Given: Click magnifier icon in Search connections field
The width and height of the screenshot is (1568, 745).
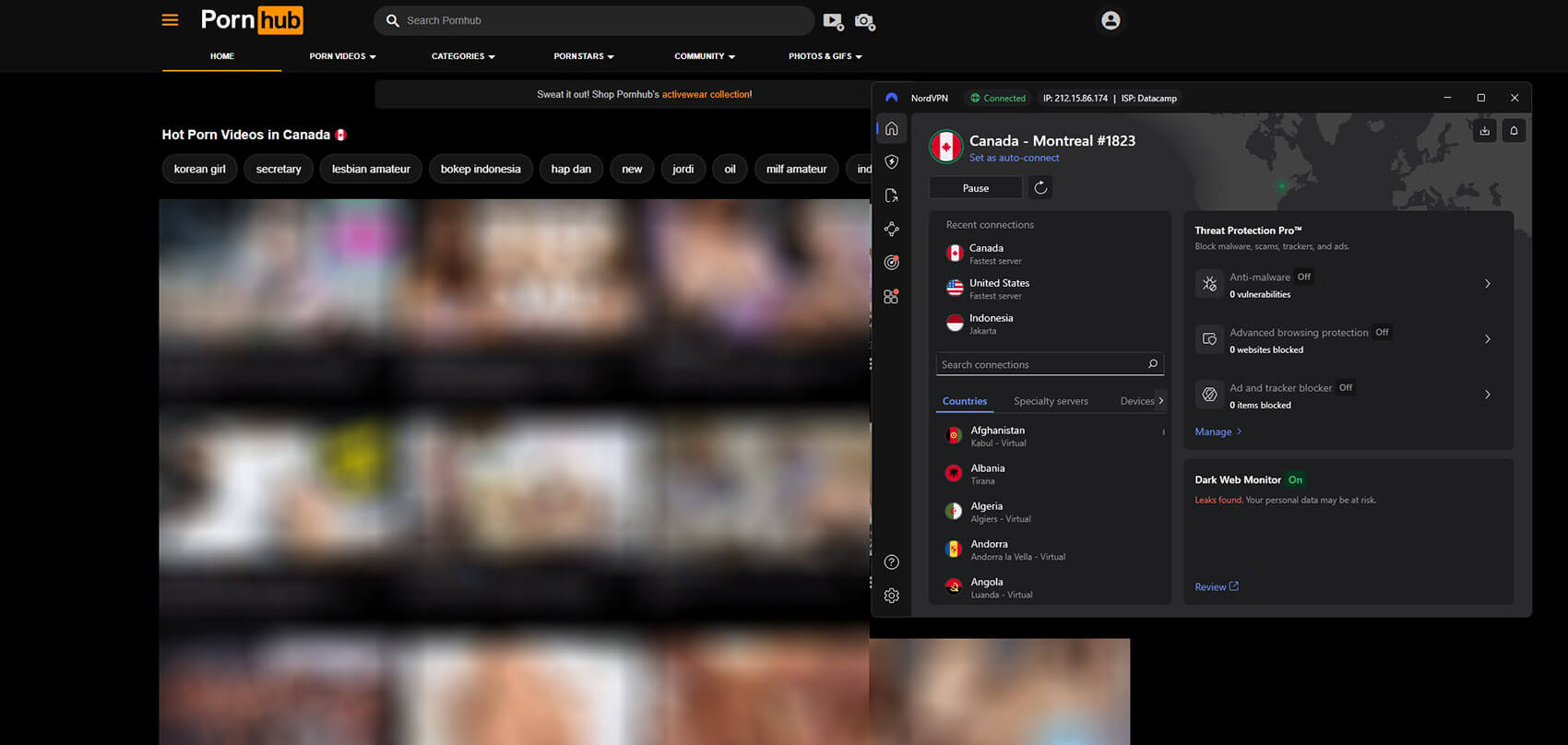Looking at the screenshot, I should tap(1152, 364).
